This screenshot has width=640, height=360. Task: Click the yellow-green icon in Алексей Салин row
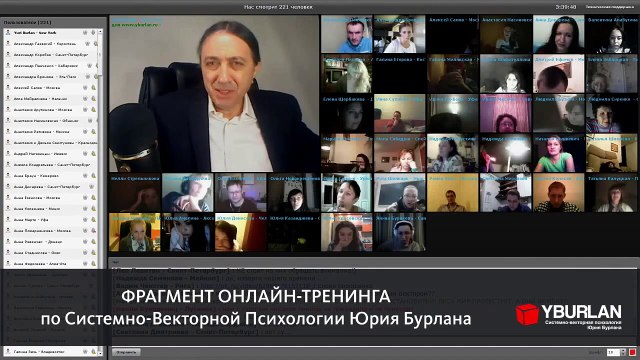coord(93,87)
